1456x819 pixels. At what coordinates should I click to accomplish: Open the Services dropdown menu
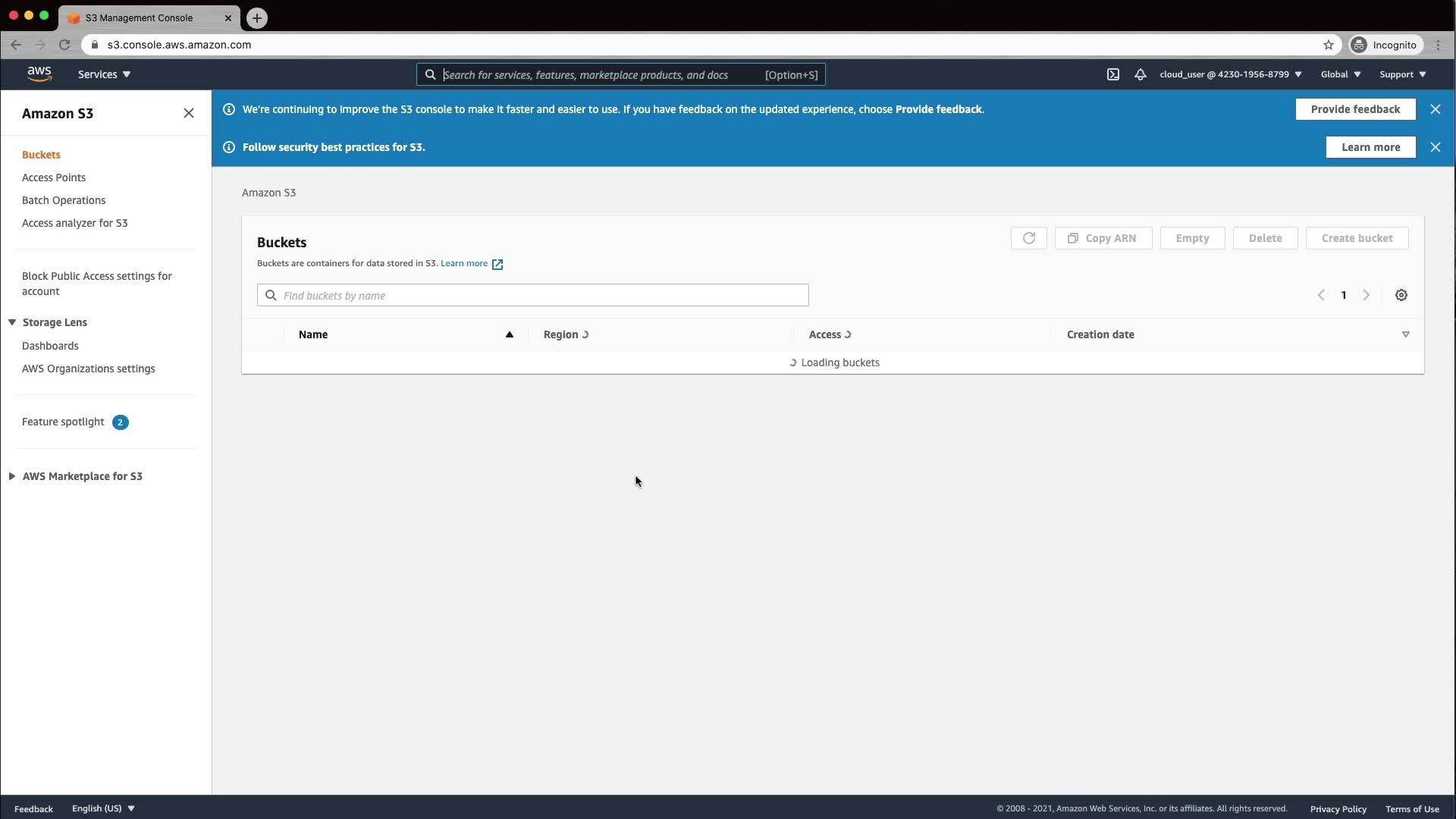104,74
